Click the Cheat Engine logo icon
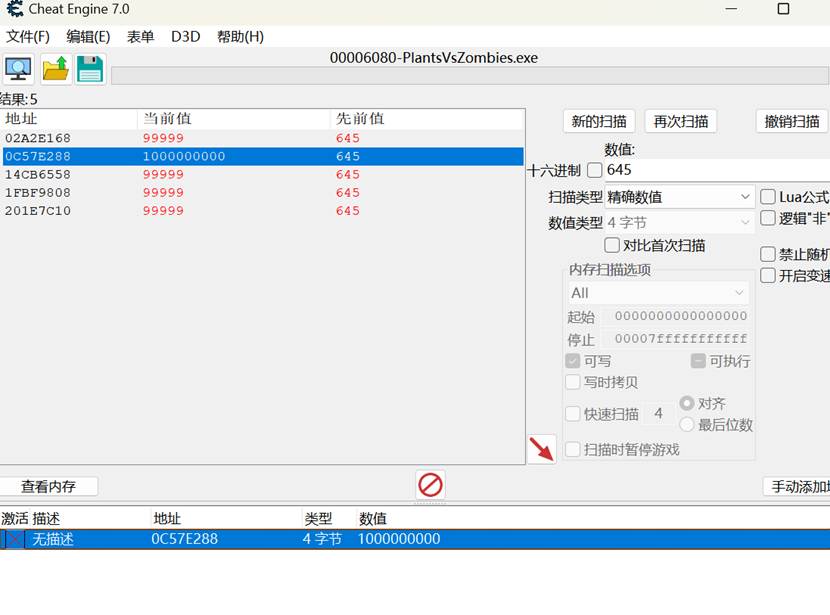The height and width of the screenshot is (615, 830). pos(14,9)
